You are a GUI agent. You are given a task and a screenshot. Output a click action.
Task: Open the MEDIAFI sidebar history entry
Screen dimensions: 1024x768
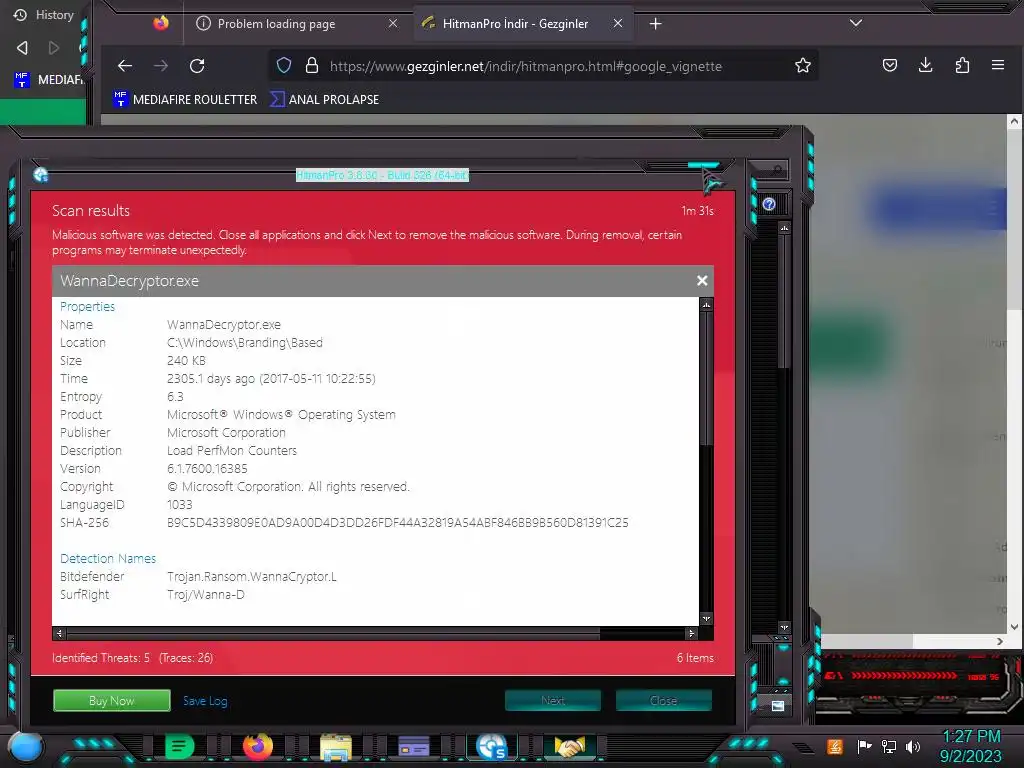(49, 80)
